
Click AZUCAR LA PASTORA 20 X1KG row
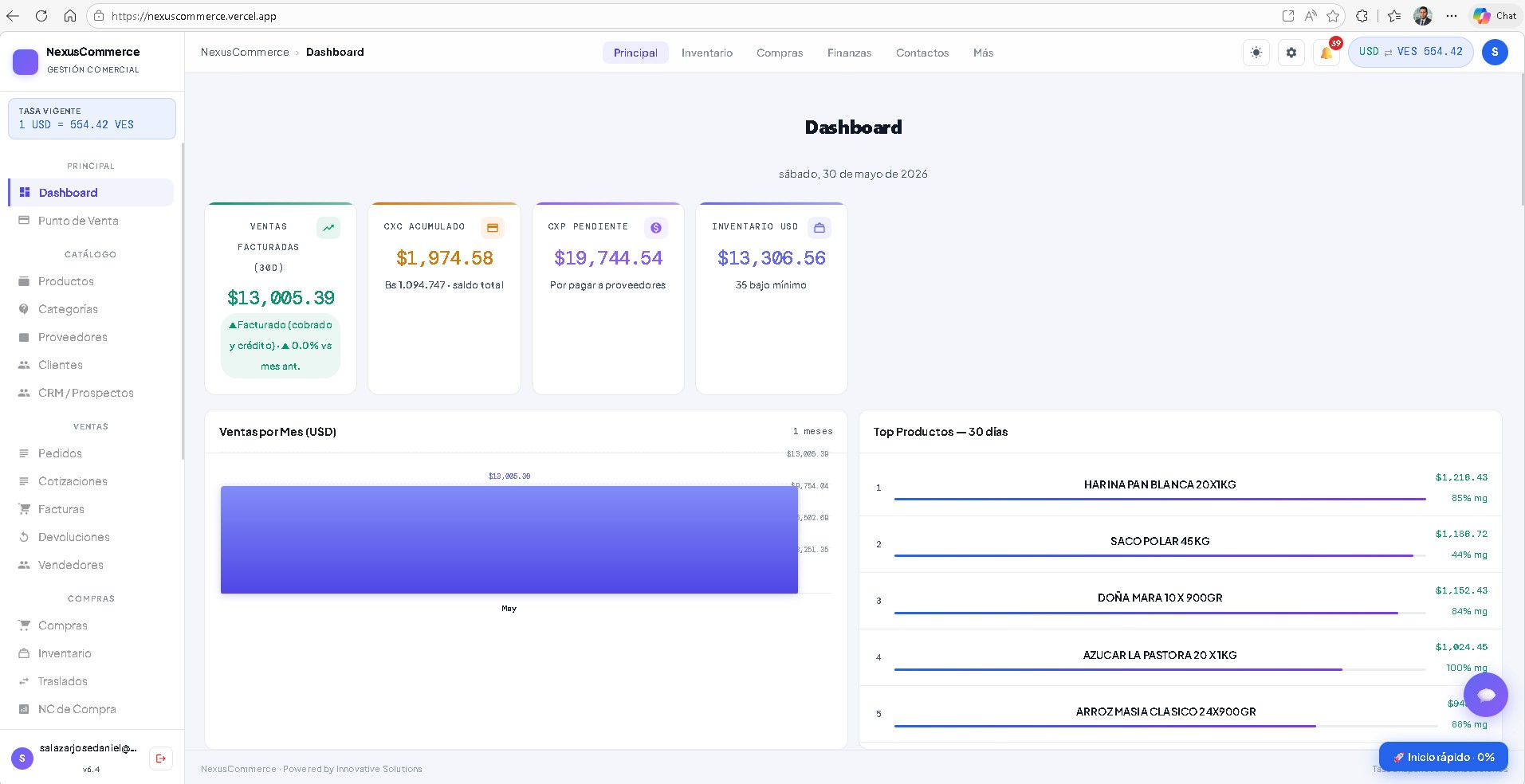1181,657
